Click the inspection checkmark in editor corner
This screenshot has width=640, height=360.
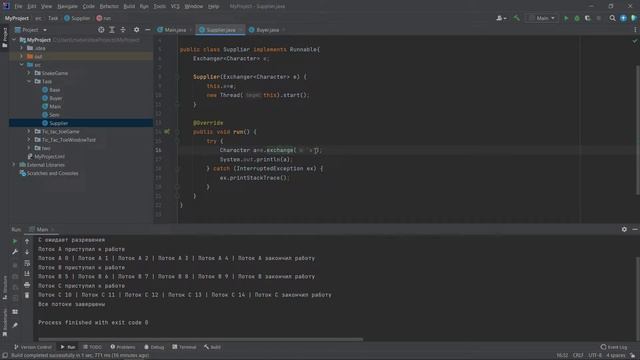(635, 41)
